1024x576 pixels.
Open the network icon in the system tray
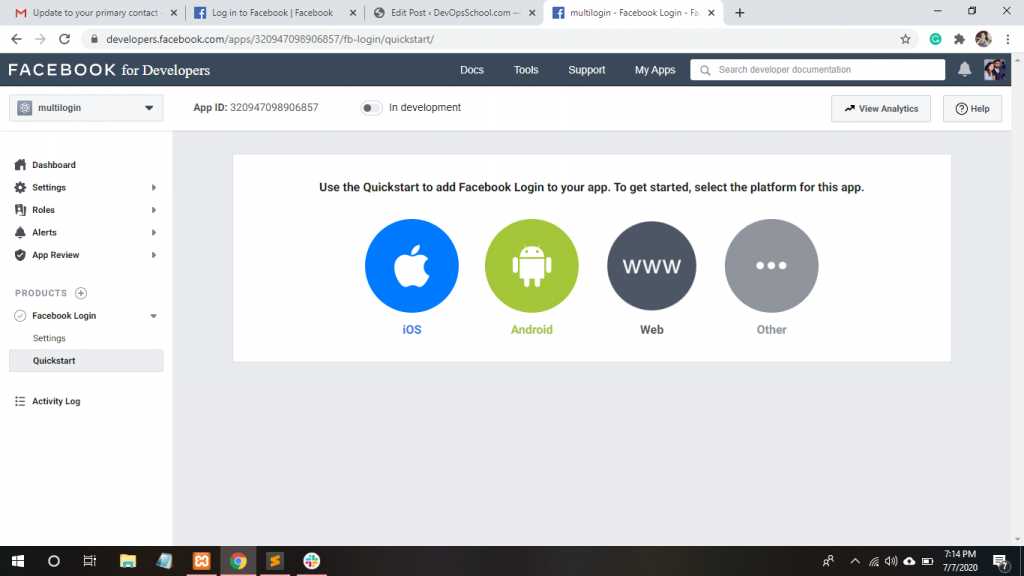873,561
